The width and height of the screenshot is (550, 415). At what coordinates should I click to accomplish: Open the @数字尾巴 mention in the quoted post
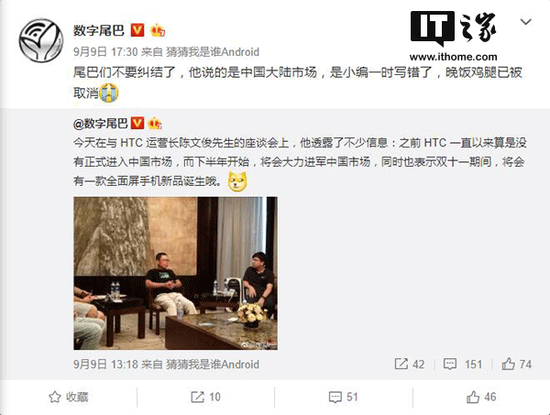(x=100, y=123)
